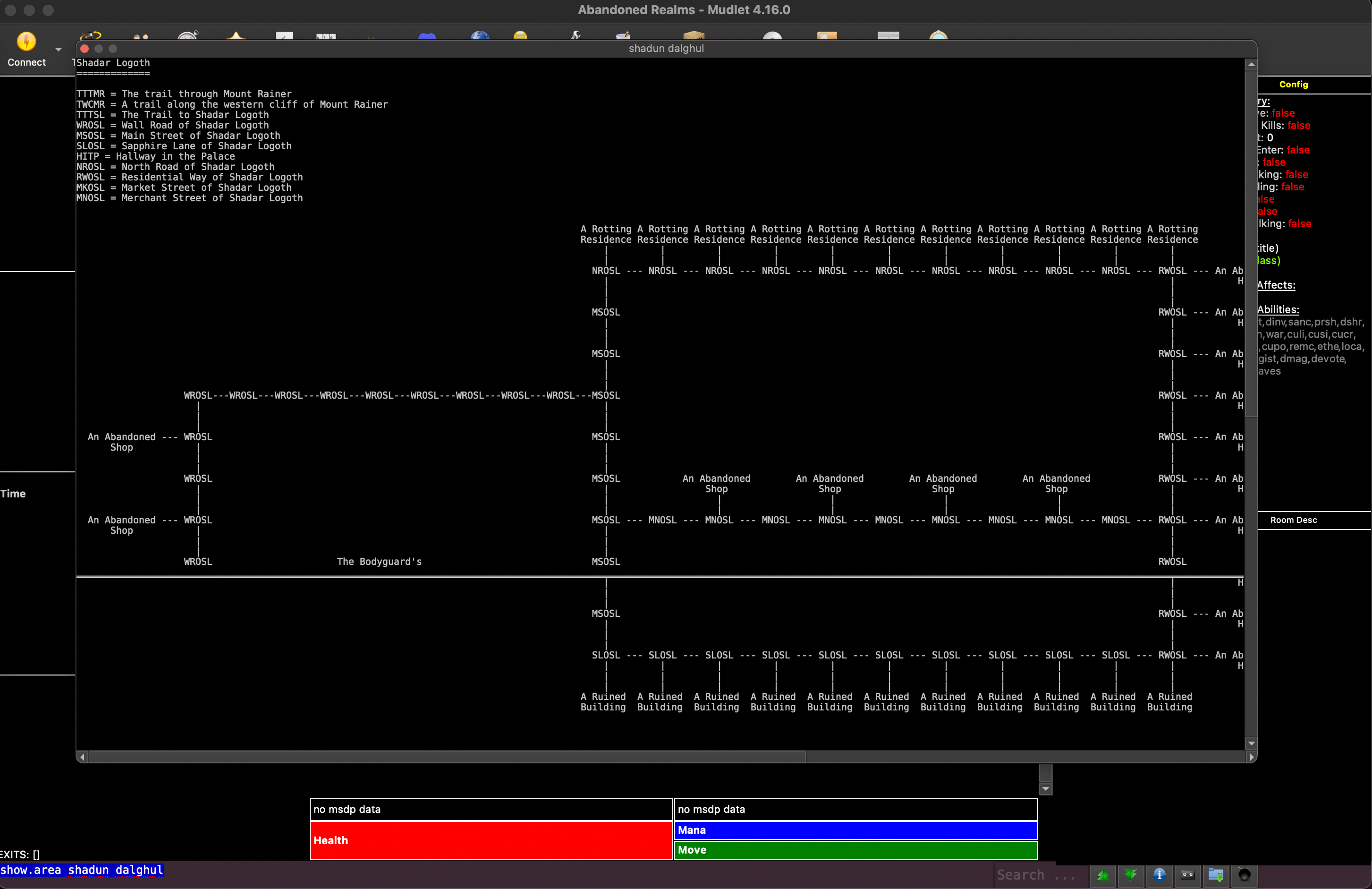The image size is (1372, 889).
Task: Click the Connect lightning bolt icon
Action: click(26, 42)
